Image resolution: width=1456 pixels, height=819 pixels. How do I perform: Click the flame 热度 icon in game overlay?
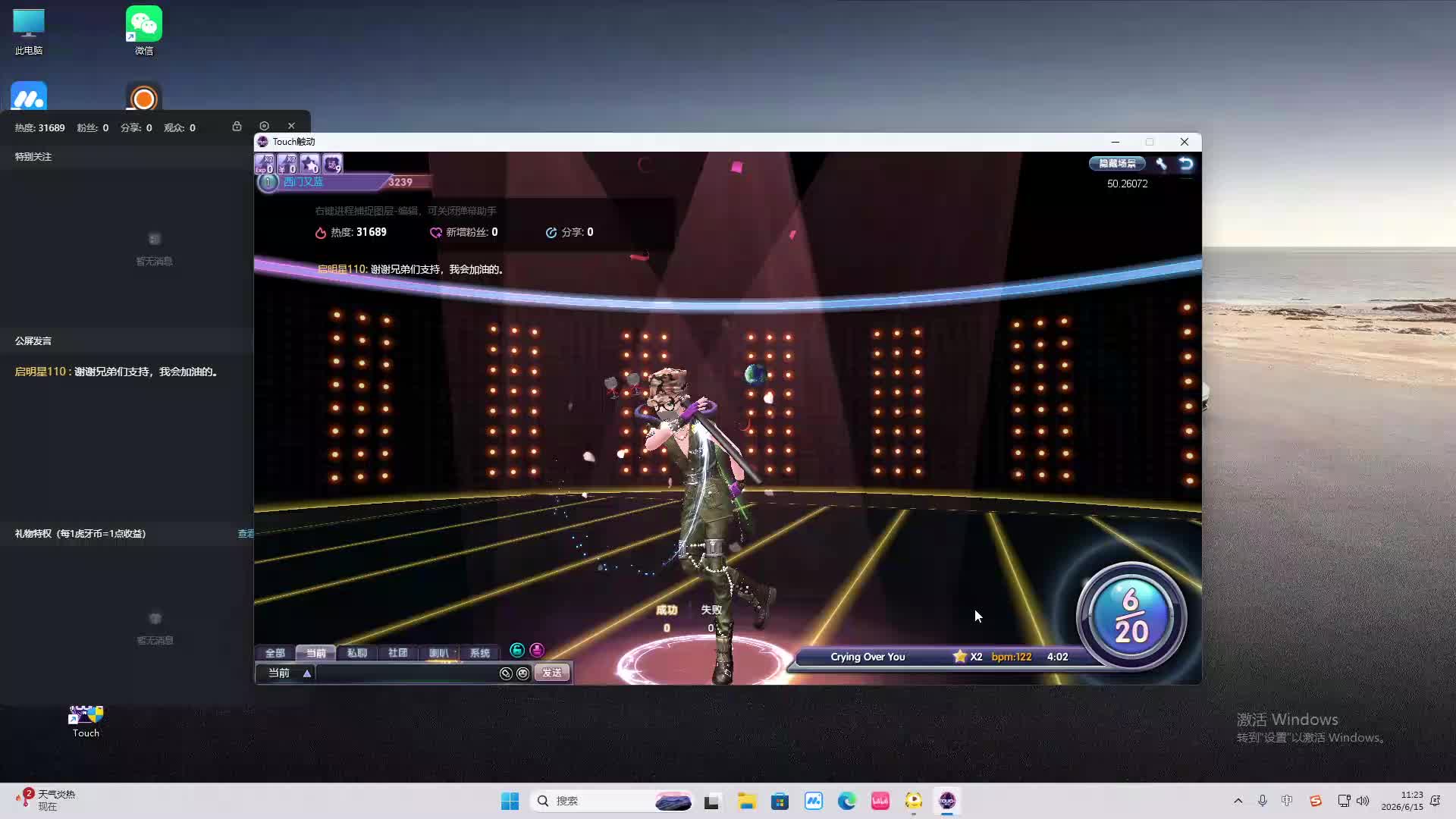click(x=321, y=233)
